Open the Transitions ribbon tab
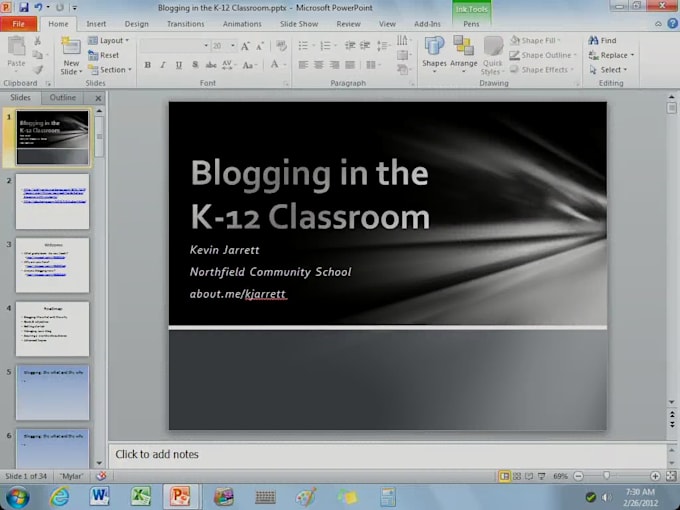The image size is (680, 510). (185, 23)
